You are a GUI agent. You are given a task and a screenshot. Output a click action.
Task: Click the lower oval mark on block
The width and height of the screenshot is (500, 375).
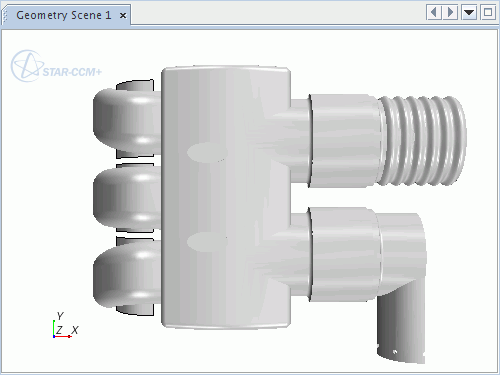pos(207,242)
